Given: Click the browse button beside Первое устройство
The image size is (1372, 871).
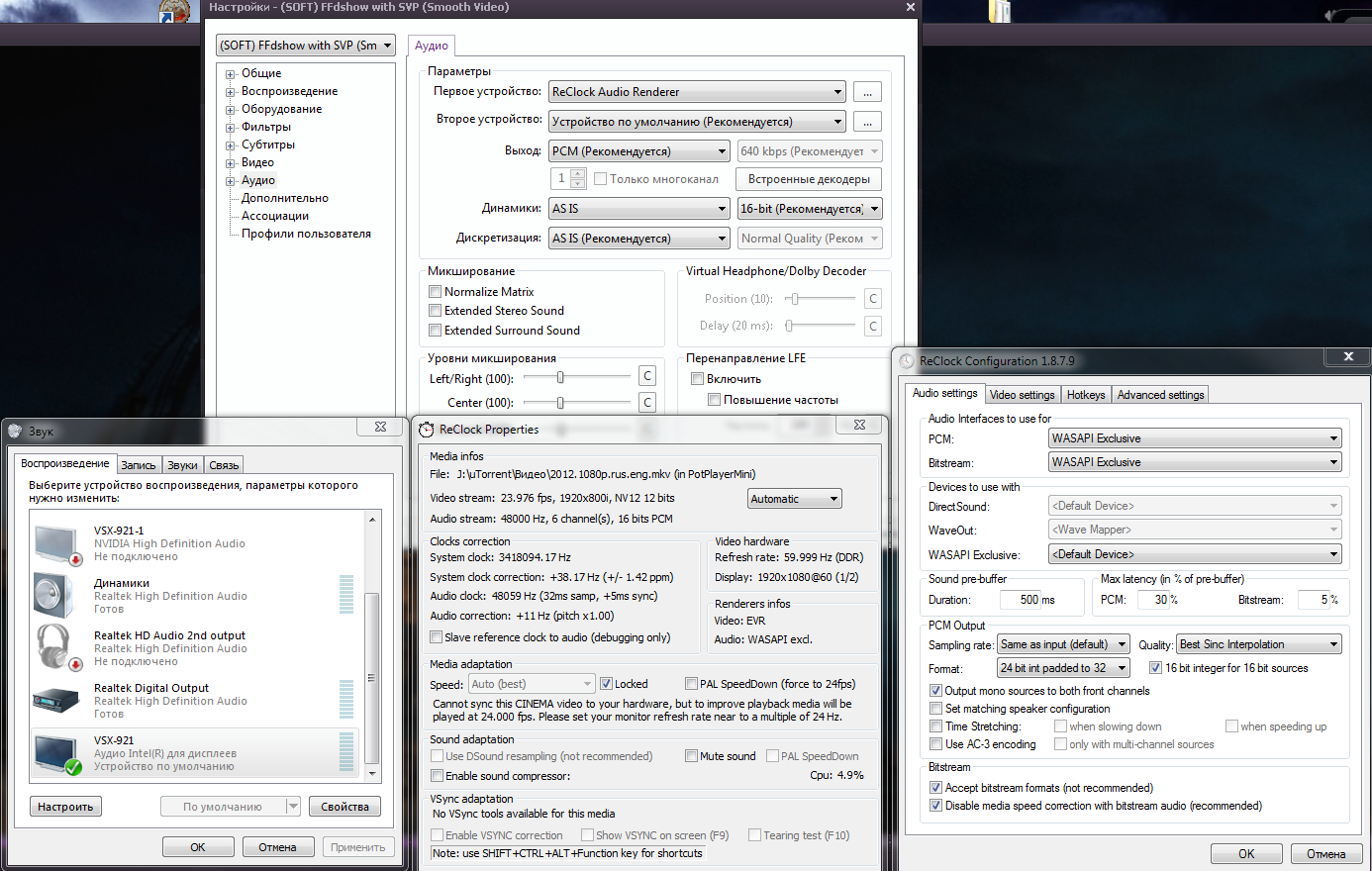Looking at the screenshot, I should tap(867, 92).
